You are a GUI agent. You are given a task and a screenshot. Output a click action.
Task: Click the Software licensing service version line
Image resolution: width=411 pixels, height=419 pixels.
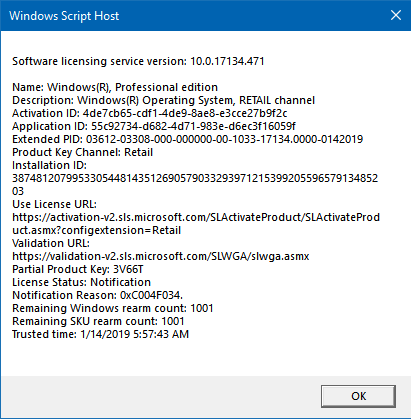pyautogui.click(x=138, y=61)
